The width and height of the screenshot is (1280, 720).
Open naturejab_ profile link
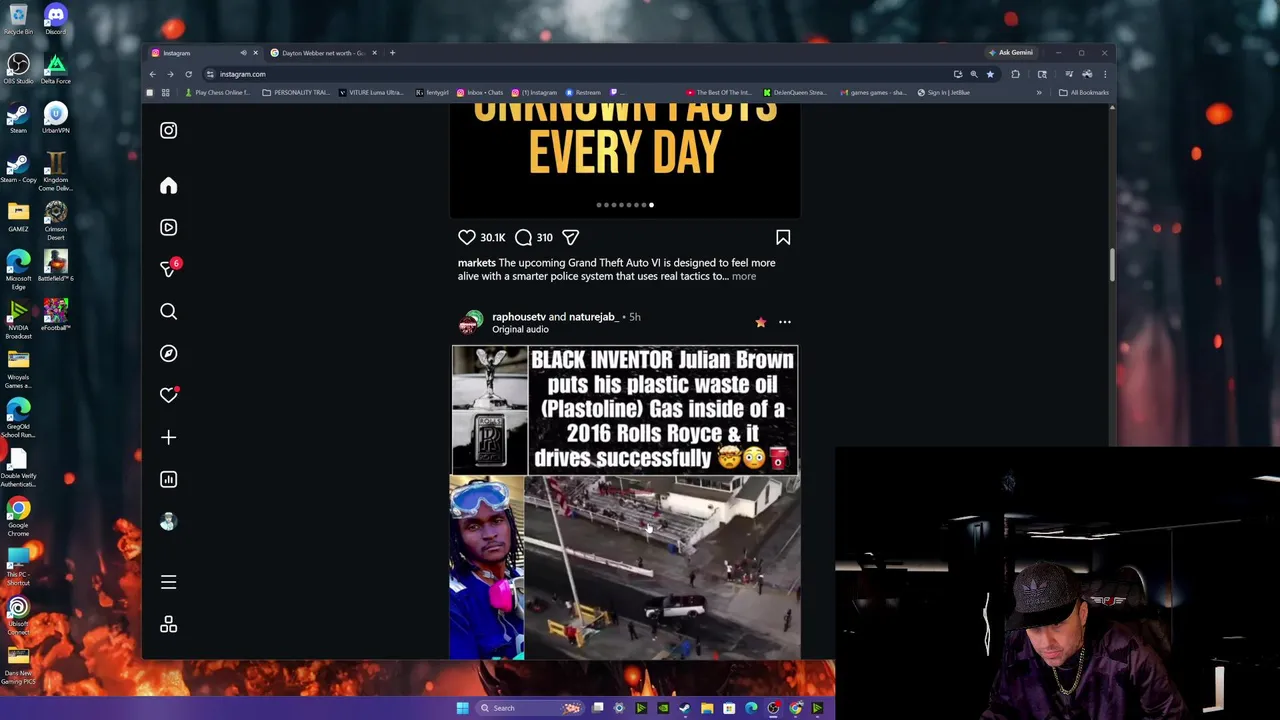point(594,317)
